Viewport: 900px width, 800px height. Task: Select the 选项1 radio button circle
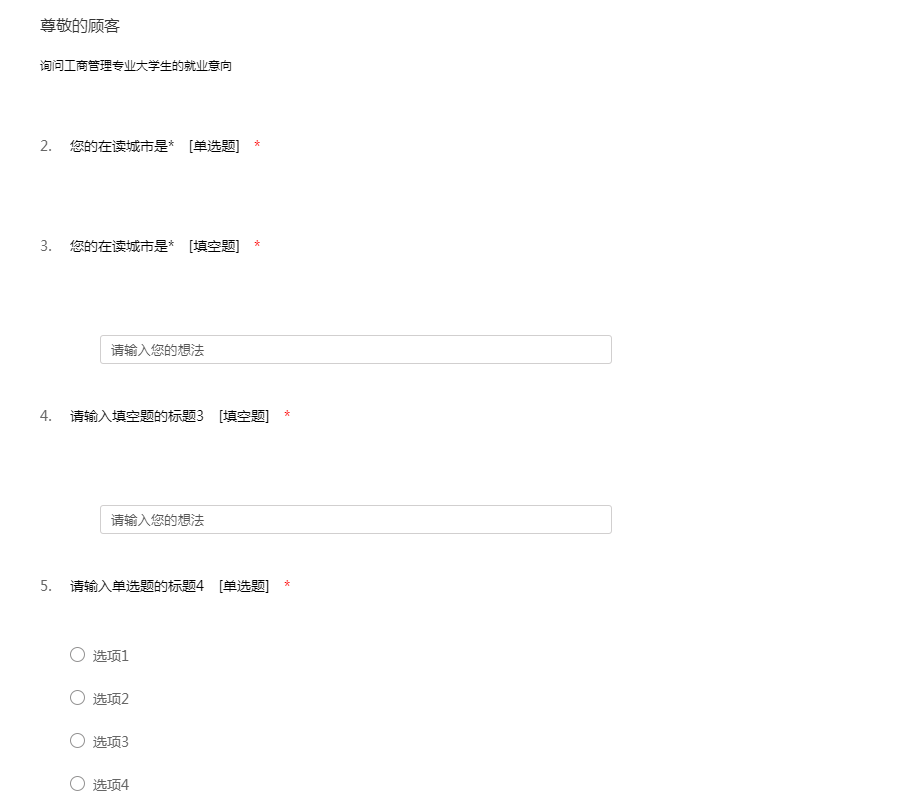[x=77, y=655]
